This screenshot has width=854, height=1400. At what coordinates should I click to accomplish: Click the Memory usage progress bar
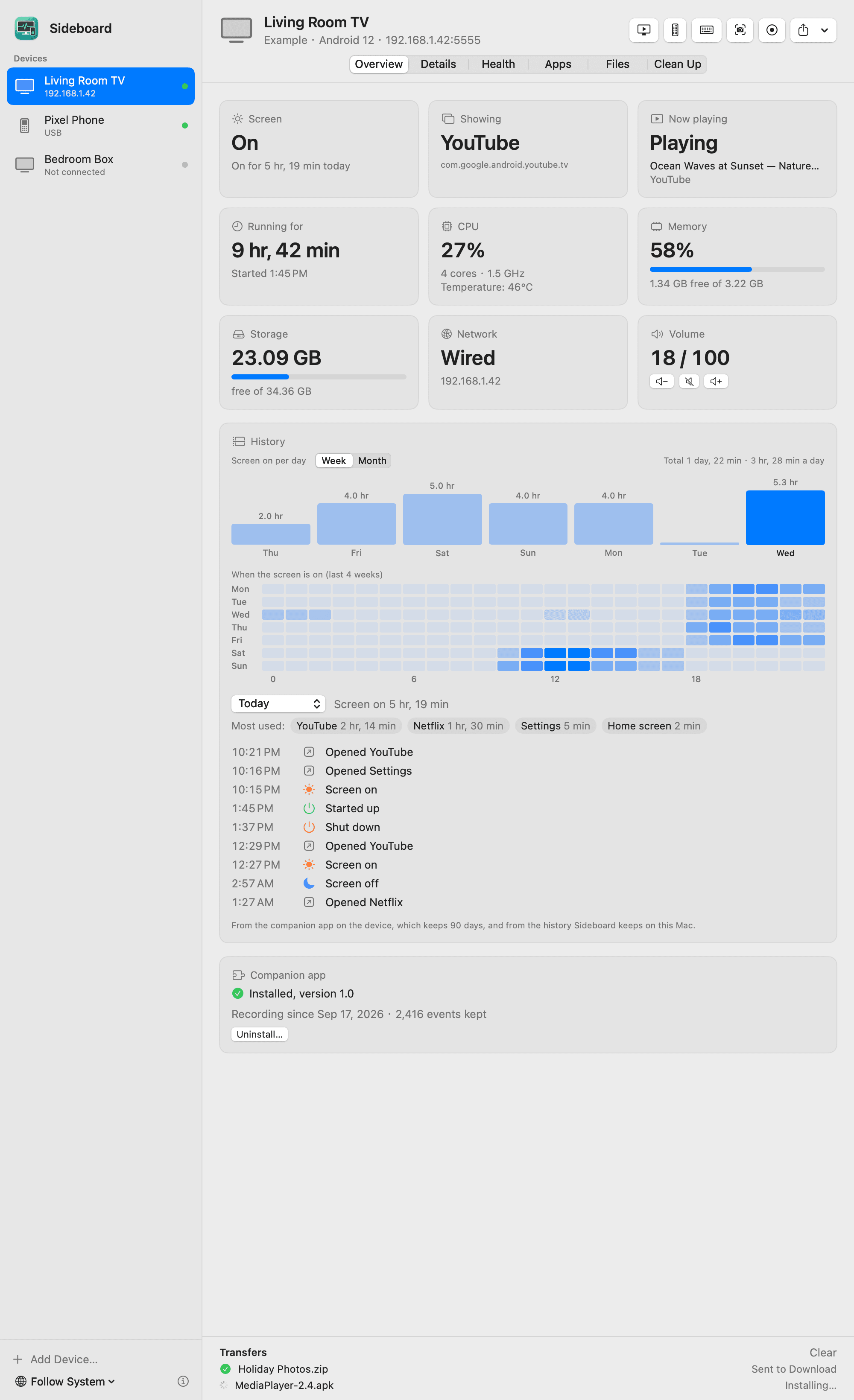[737, 269]
